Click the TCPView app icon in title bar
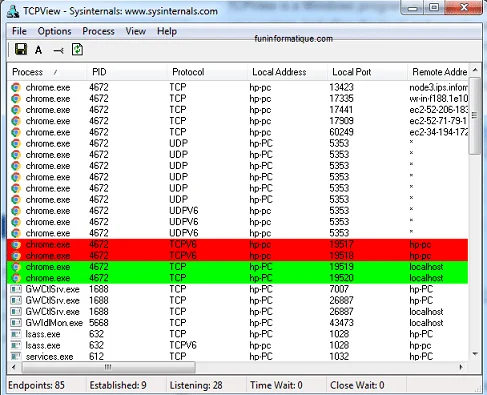 [13, 11]
